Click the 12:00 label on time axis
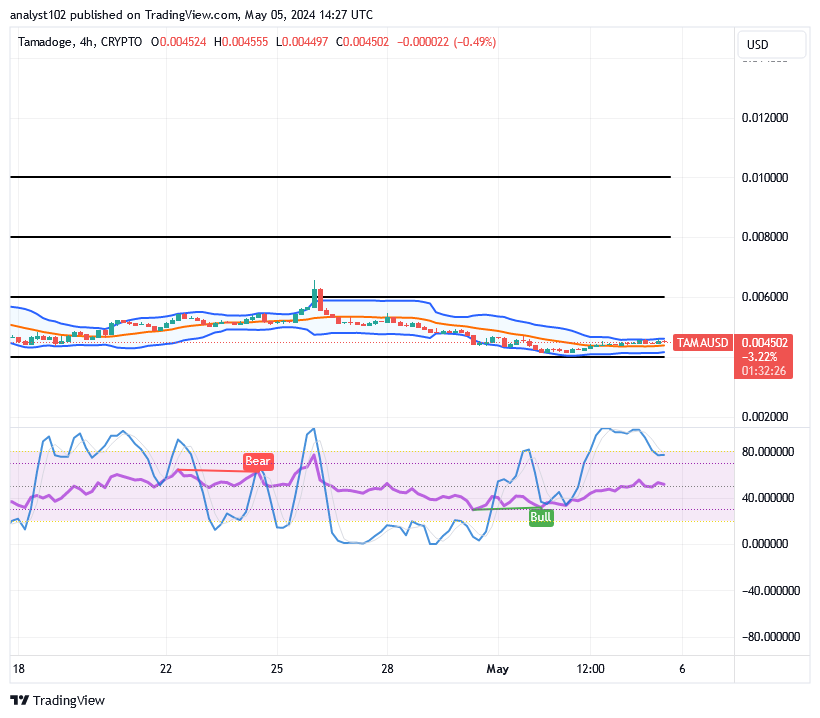The image size is (820, 718). pyautogui.click(x=590, y=669)
